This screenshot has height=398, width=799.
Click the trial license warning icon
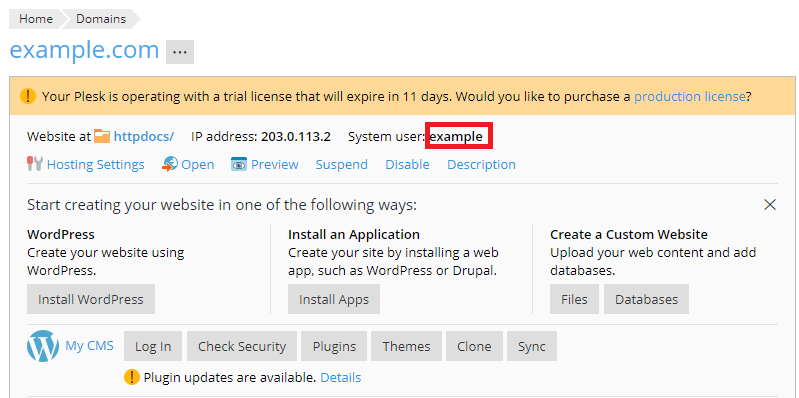28,96
